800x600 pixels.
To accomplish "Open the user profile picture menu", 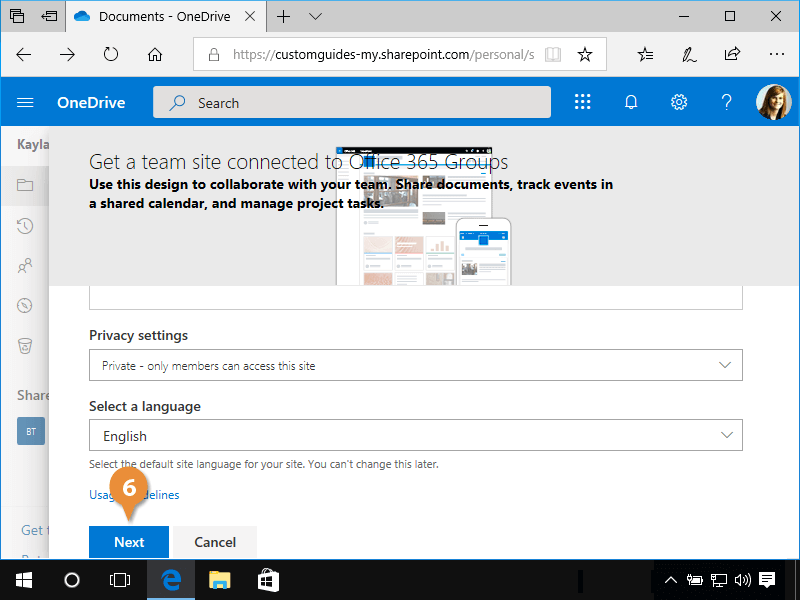I will pyautogui.click(x=773, y=102).
